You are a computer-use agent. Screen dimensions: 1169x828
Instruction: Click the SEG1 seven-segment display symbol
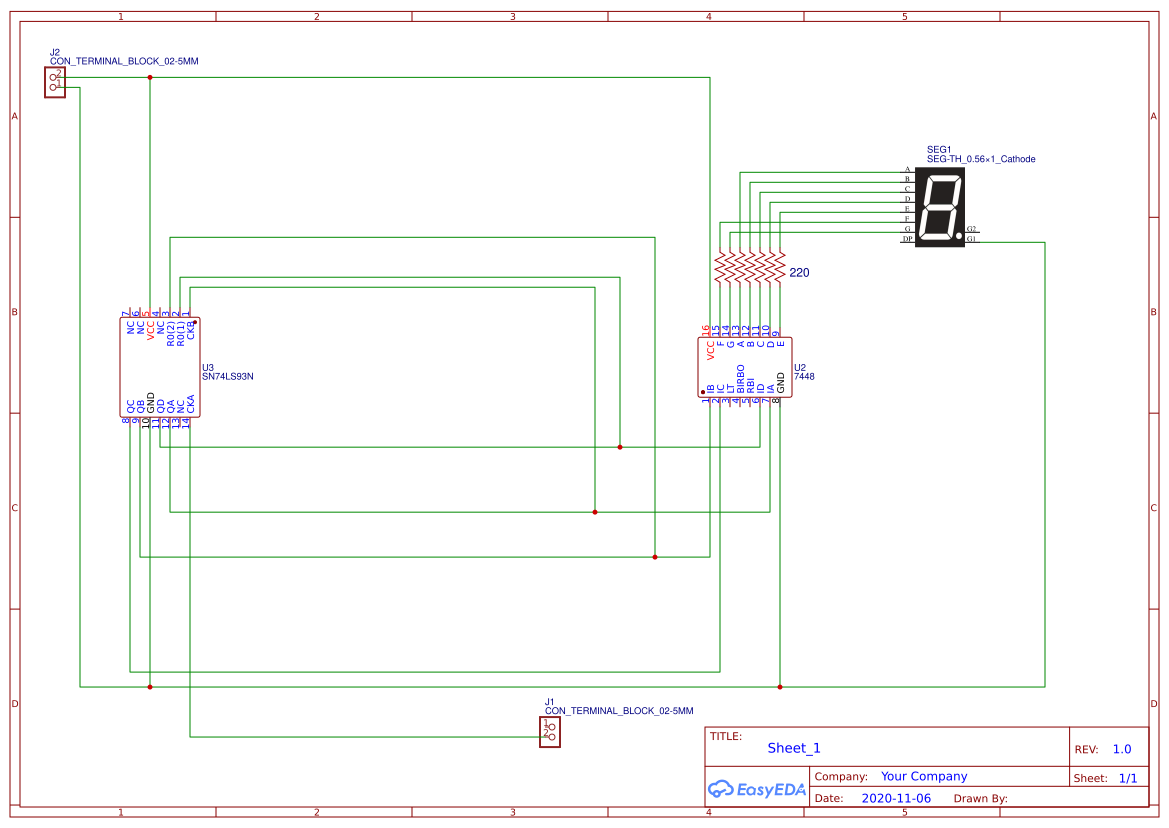938,205
